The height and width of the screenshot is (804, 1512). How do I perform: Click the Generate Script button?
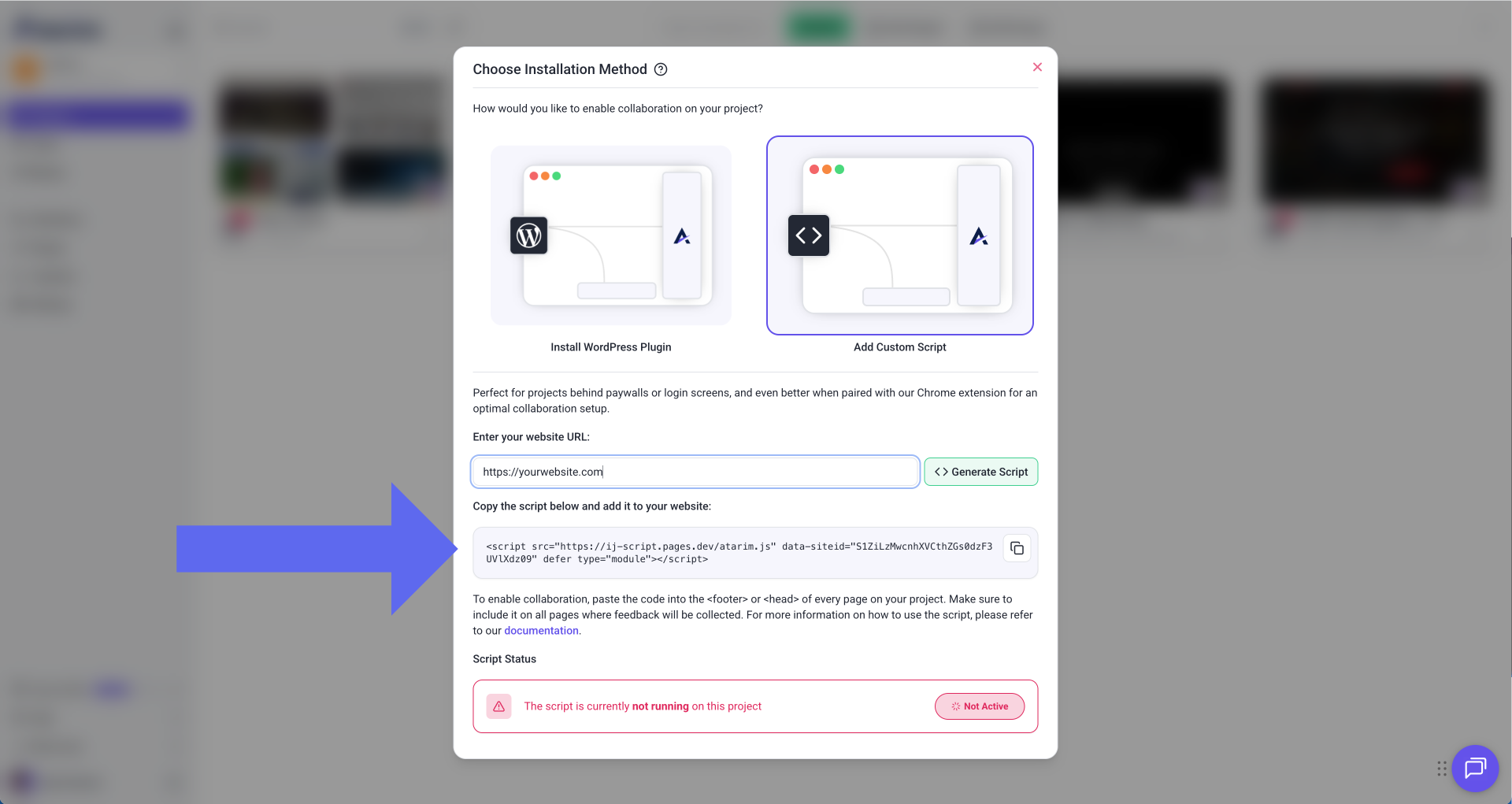tap(980, 472)
